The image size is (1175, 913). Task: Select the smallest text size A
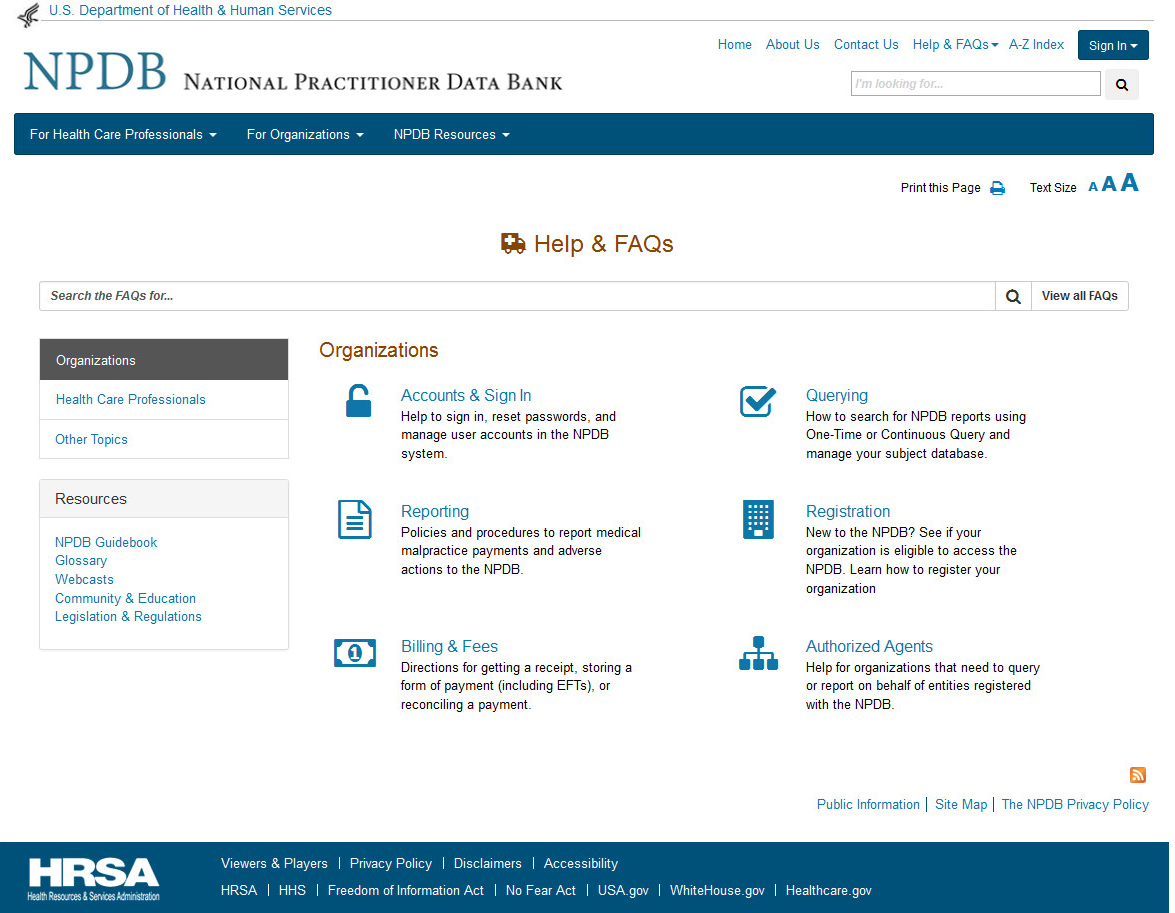point(1093,187)
